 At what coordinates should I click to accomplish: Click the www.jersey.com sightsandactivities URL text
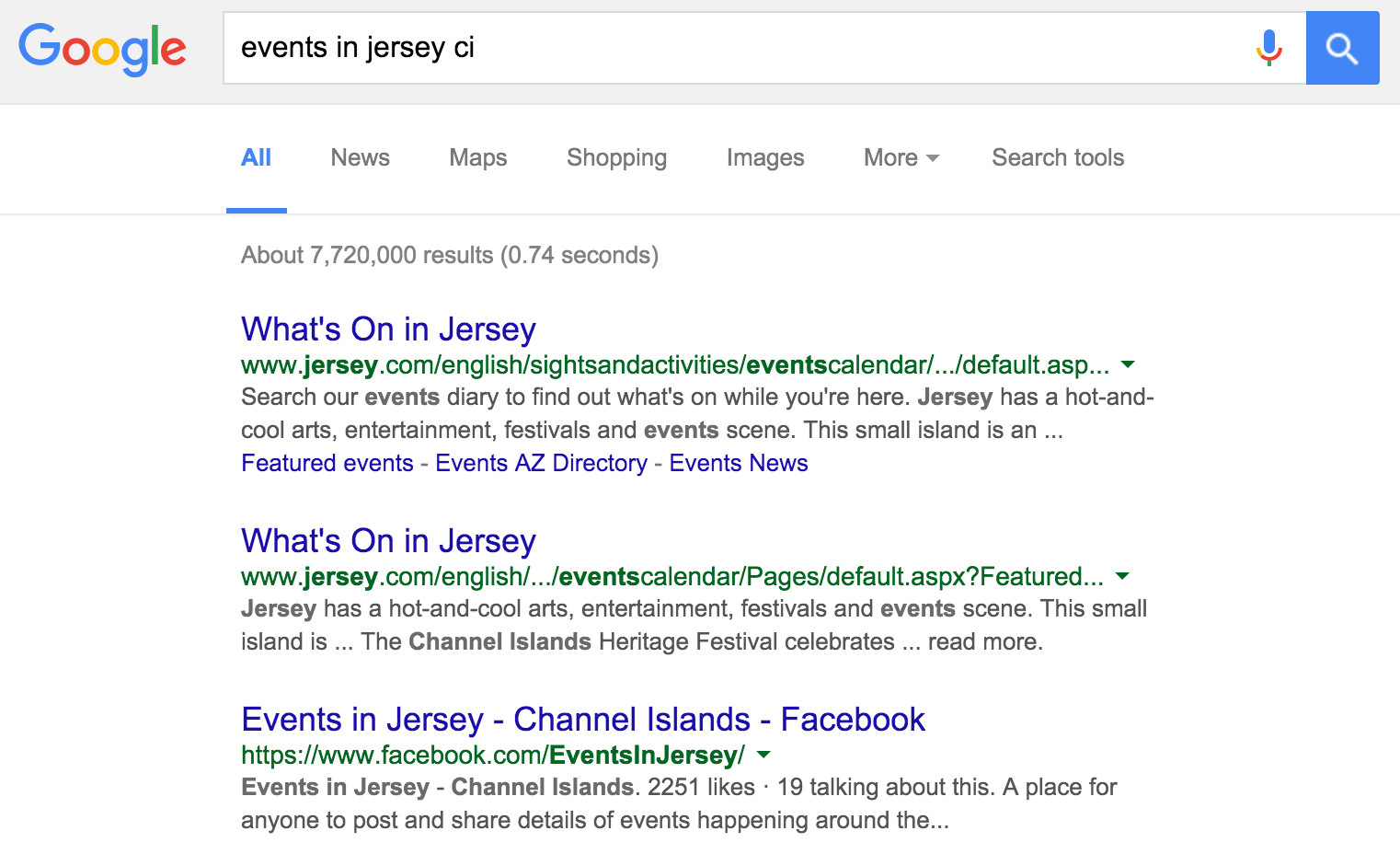[675, 365]
